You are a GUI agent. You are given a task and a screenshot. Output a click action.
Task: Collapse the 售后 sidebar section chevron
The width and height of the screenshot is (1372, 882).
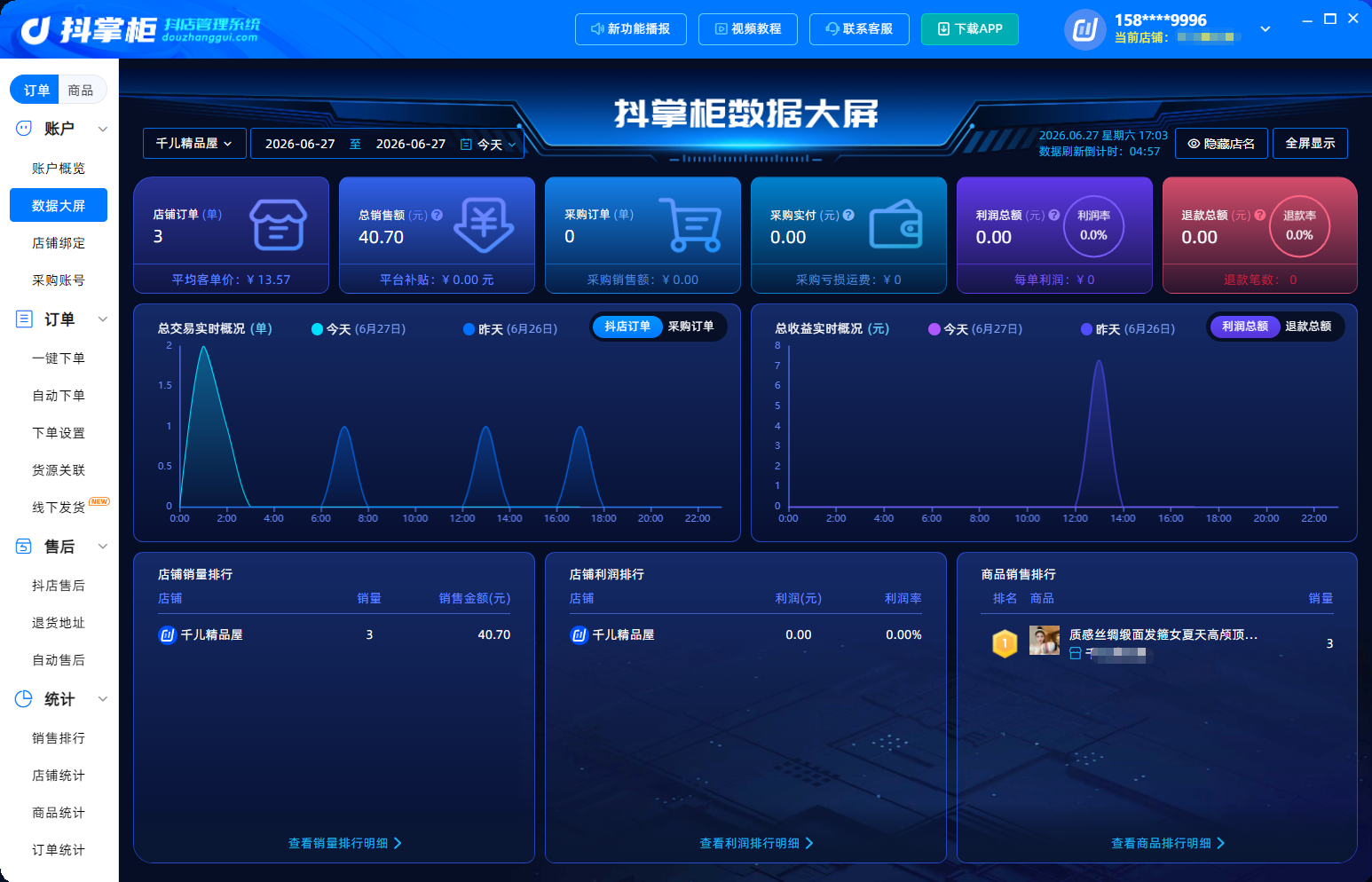103,547
